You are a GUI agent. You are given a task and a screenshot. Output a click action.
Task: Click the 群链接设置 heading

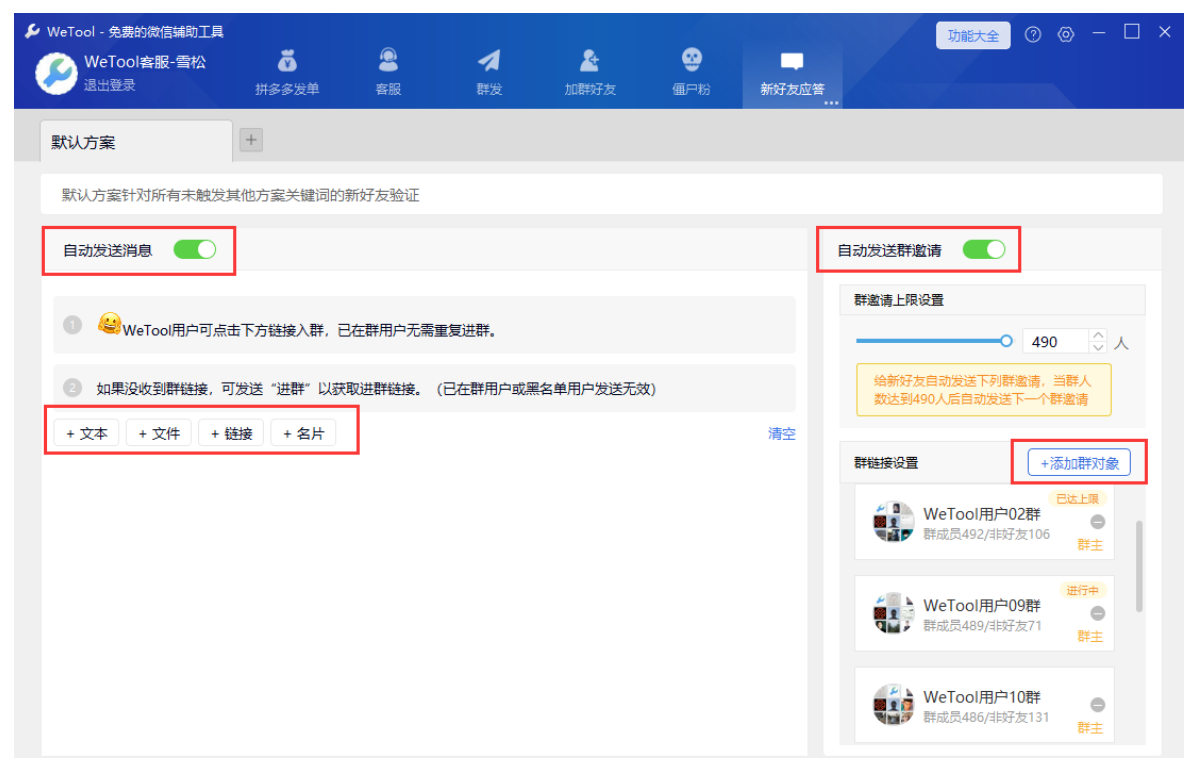[x=886, y=463]
